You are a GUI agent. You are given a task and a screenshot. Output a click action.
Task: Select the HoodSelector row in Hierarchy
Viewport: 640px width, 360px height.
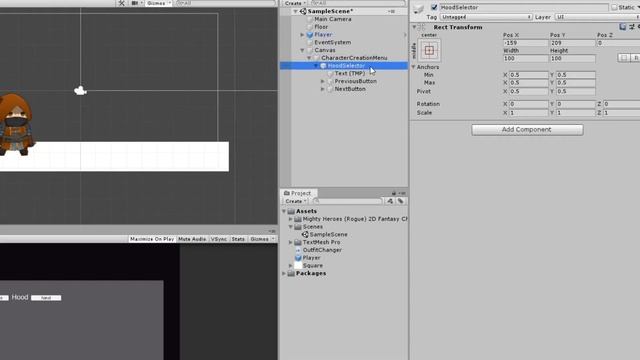[x=344, y=66]
